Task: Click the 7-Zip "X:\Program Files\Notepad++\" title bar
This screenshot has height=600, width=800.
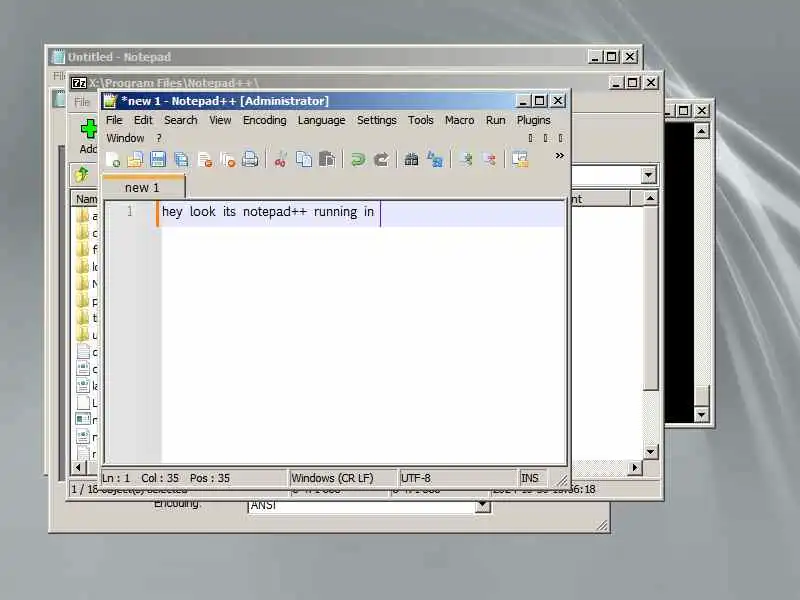Action: (364, 83)
